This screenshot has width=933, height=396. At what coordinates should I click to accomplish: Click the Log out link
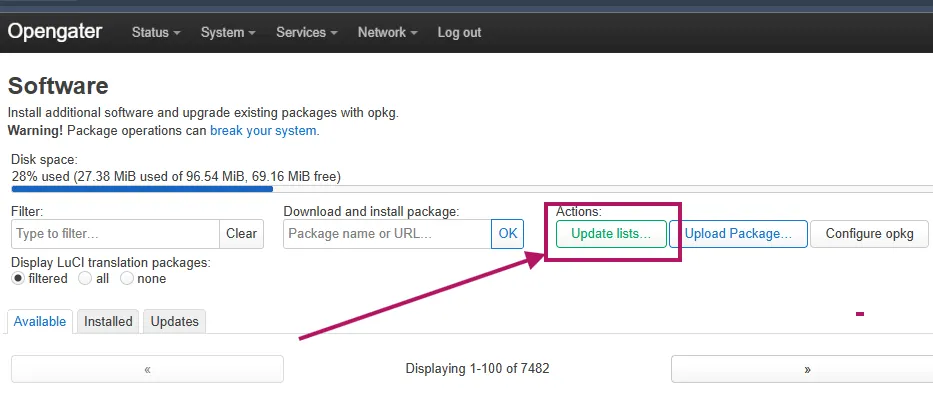[459, 33]
